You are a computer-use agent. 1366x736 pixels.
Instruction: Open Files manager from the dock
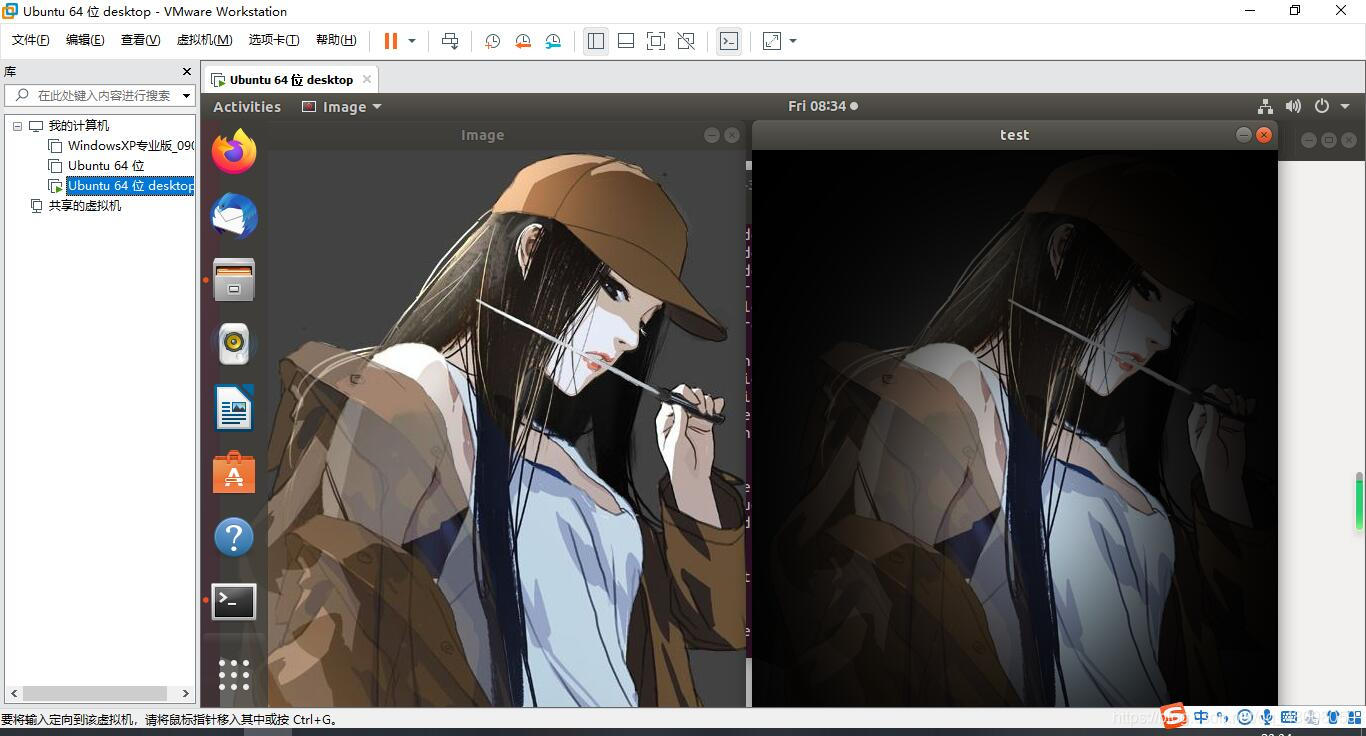click(234, 280)
